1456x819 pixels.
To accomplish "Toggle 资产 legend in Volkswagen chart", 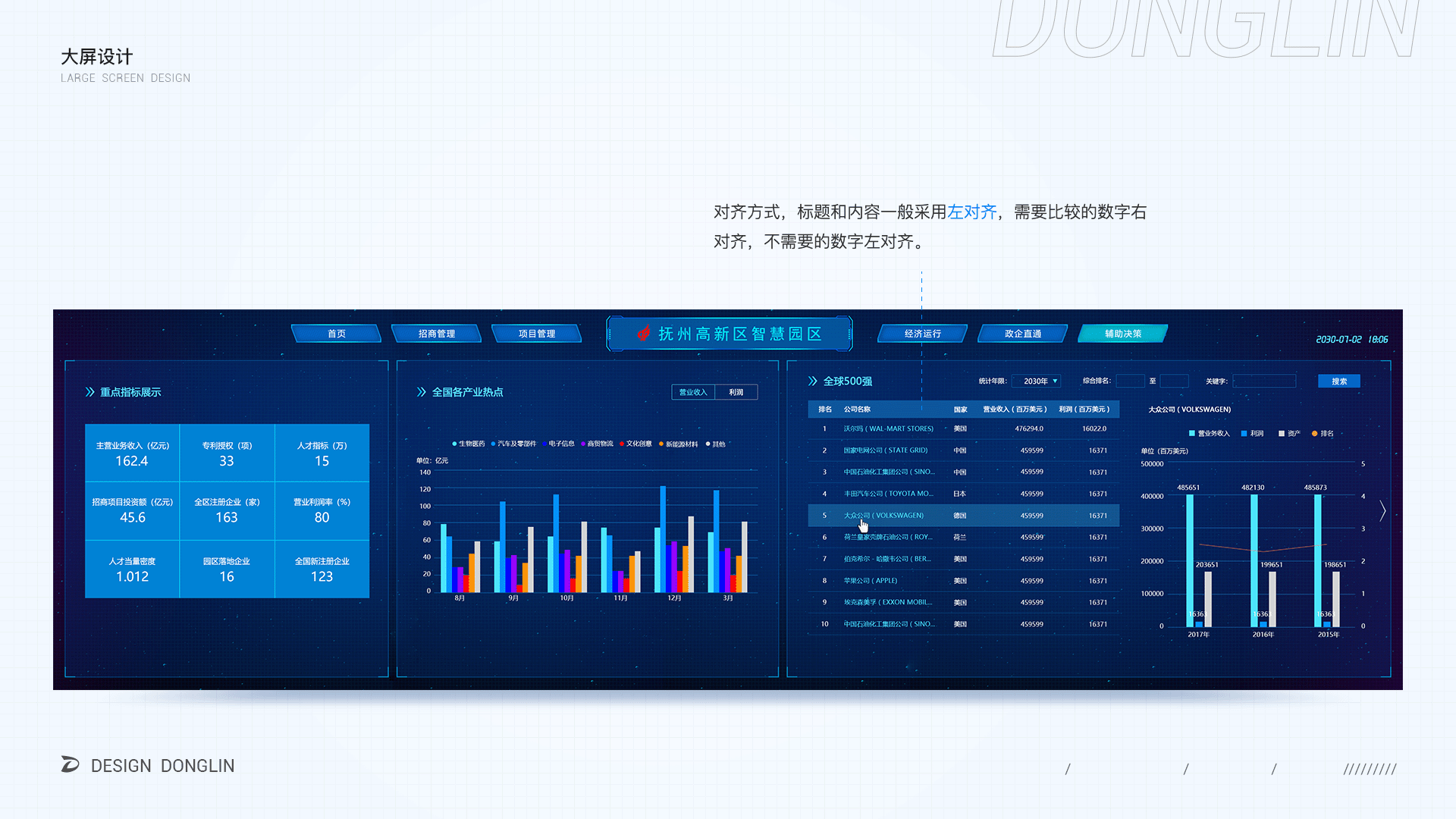I will tap(1289, 434).
